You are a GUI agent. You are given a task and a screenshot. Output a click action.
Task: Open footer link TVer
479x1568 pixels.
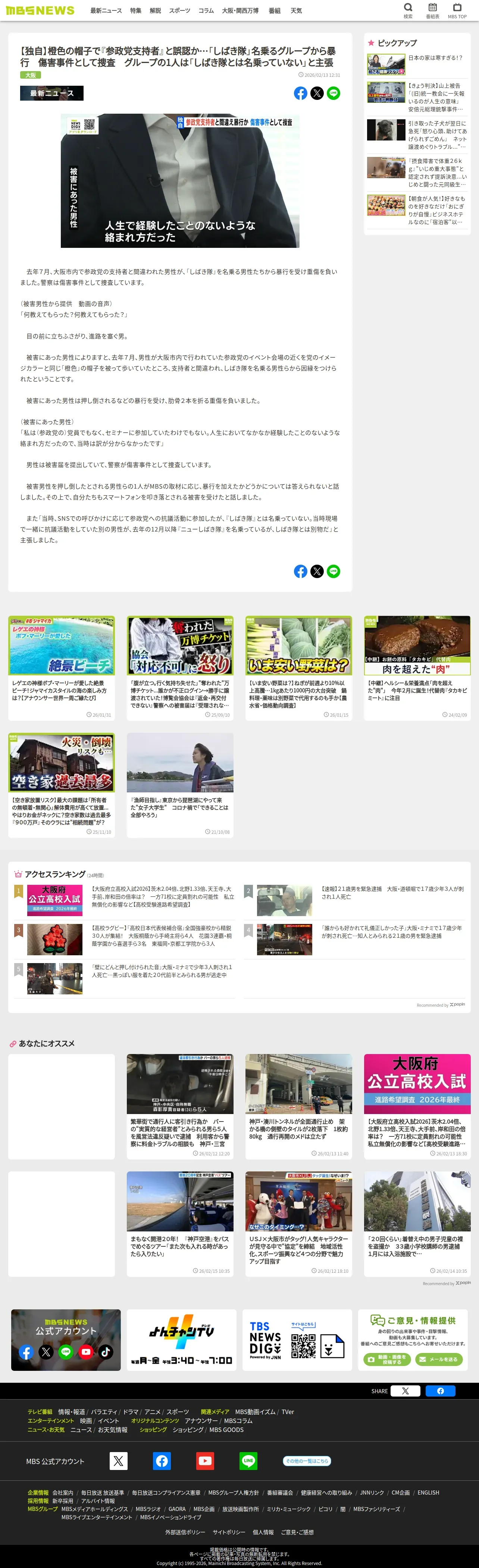(x=288, y=1412)
